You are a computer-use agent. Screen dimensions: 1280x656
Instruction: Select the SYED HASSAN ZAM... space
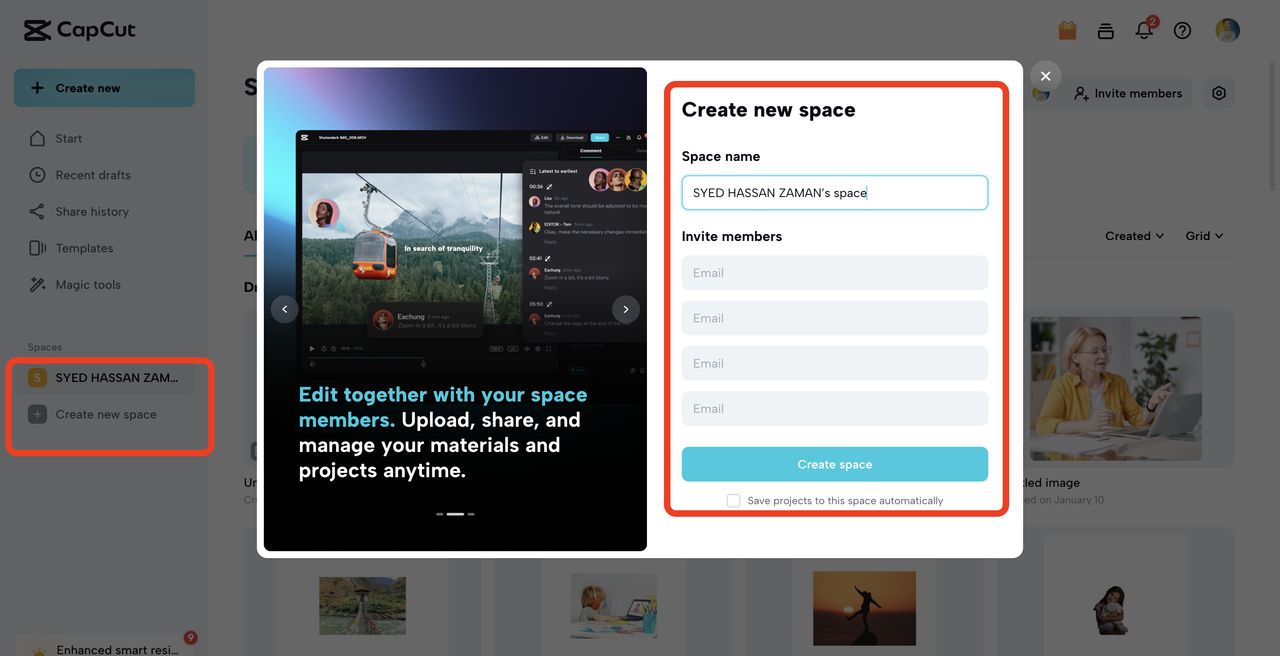104,377
